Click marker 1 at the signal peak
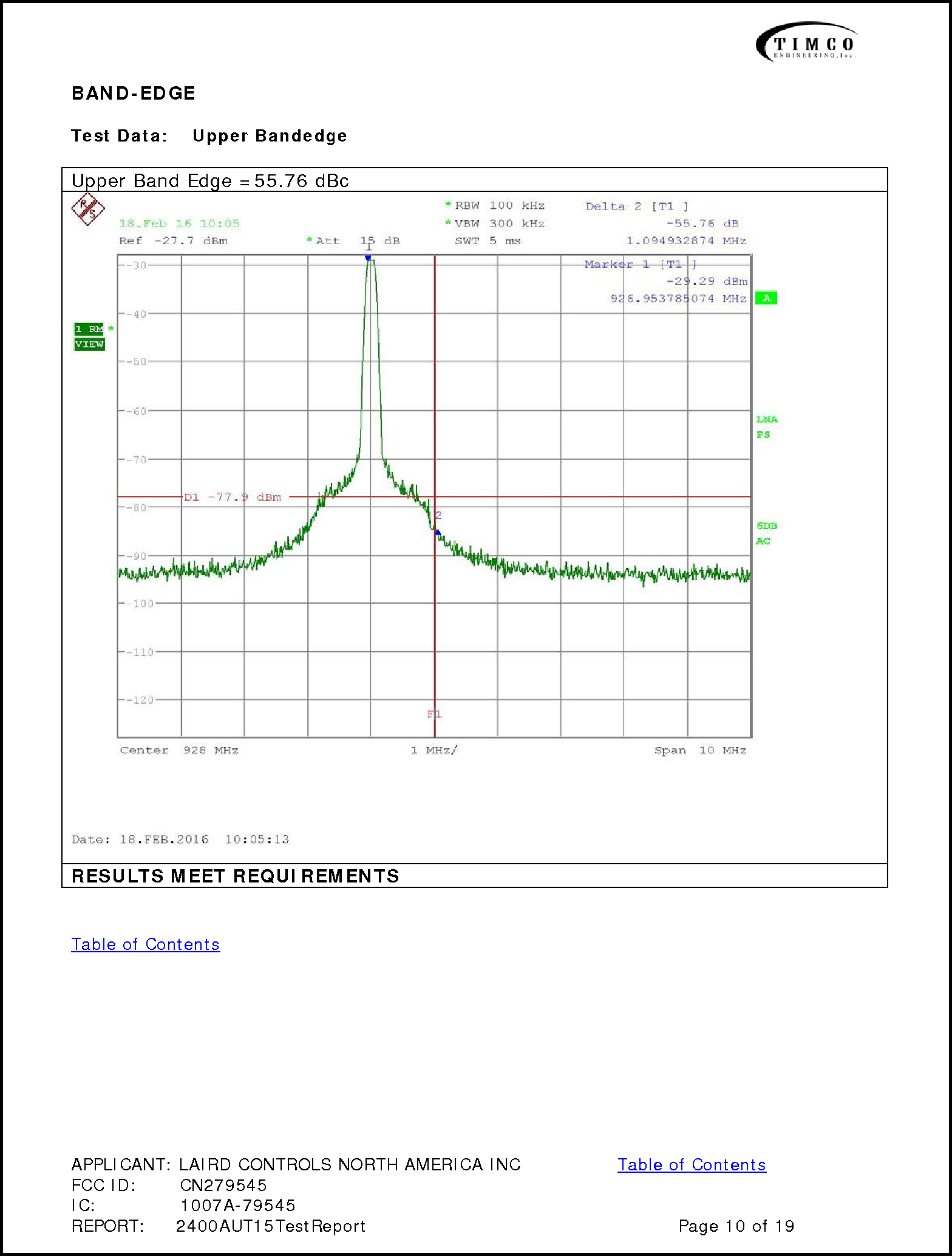 pyautogui.click(x=368, y=258)
